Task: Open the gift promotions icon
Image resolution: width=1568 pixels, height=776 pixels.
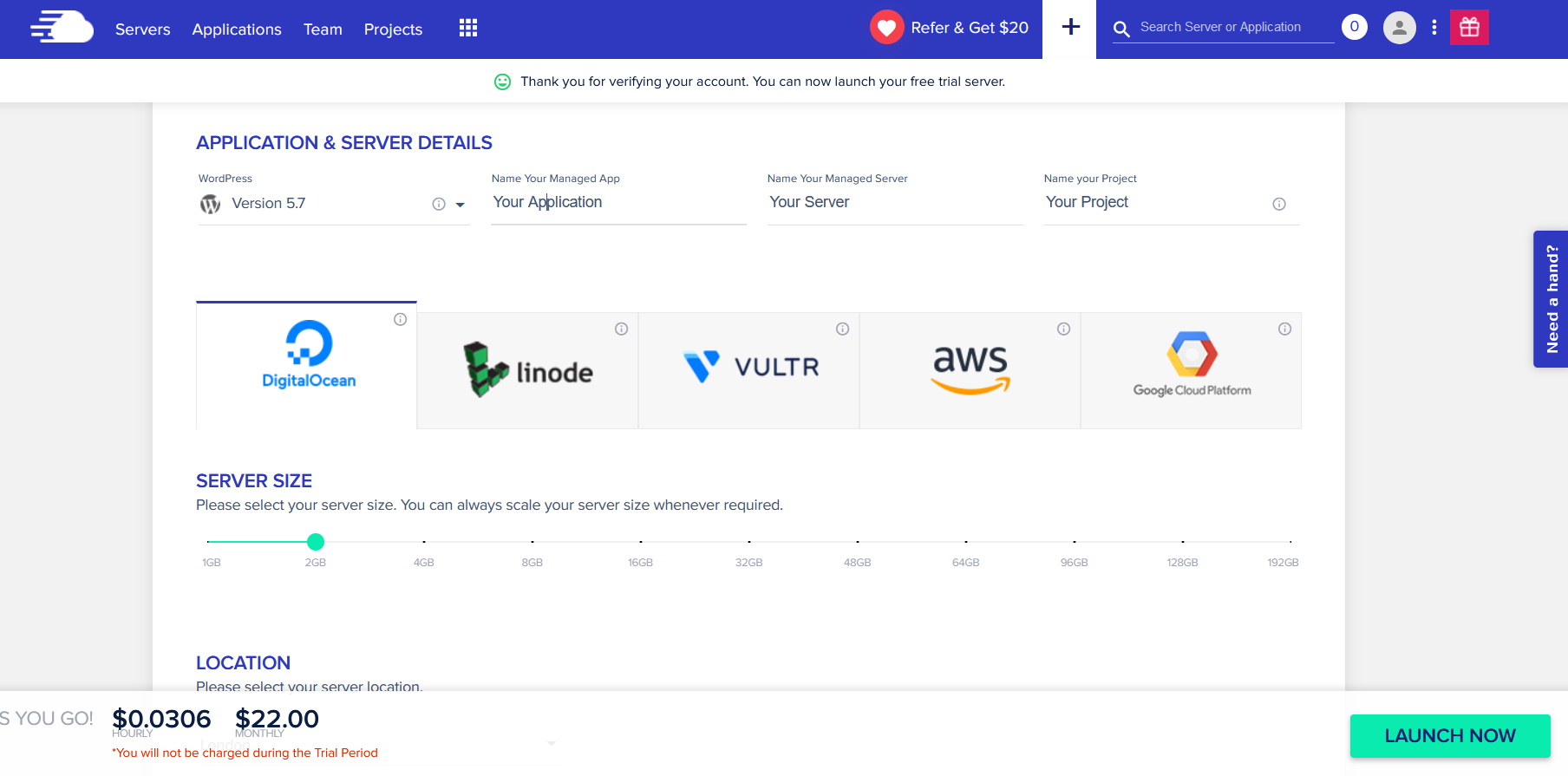Action: (x=1469, y=27)
